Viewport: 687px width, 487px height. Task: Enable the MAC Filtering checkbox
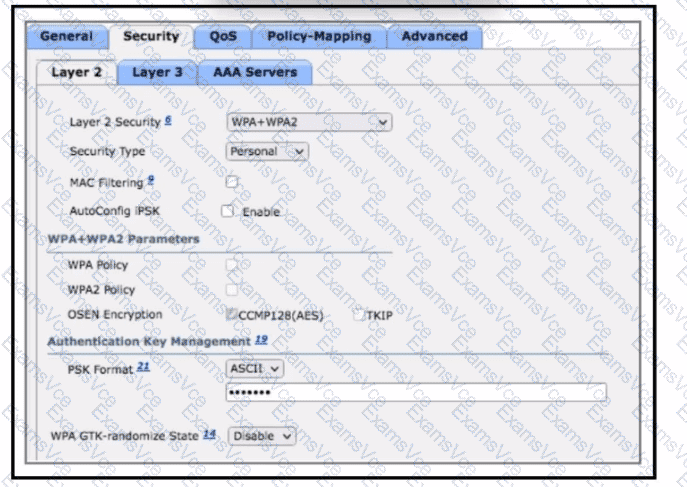231,182
